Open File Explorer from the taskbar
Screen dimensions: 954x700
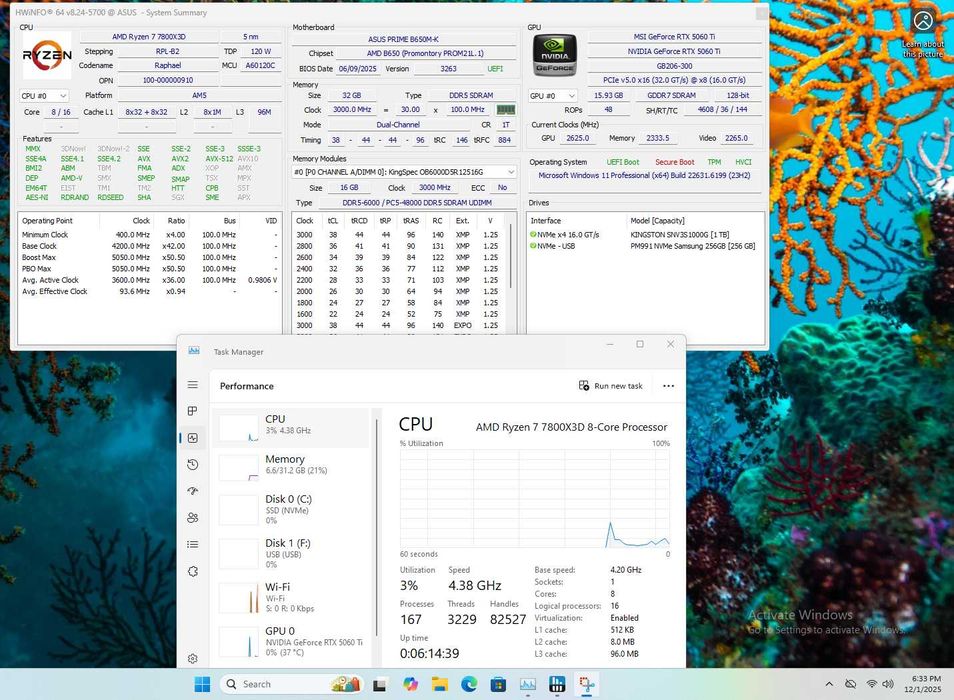439,684
